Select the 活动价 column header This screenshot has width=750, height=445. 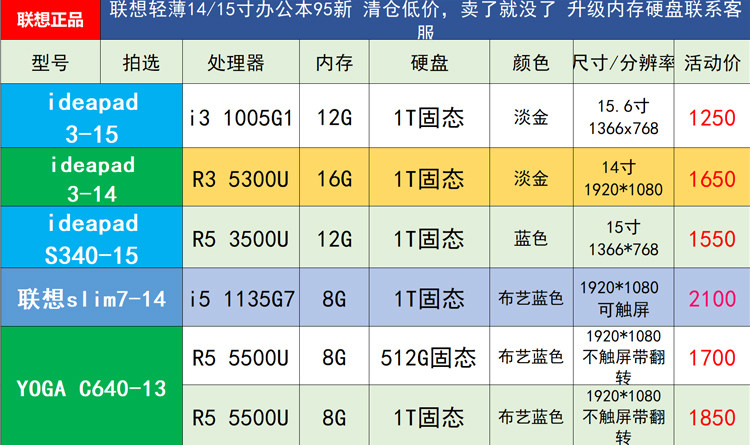coord(712,62)
